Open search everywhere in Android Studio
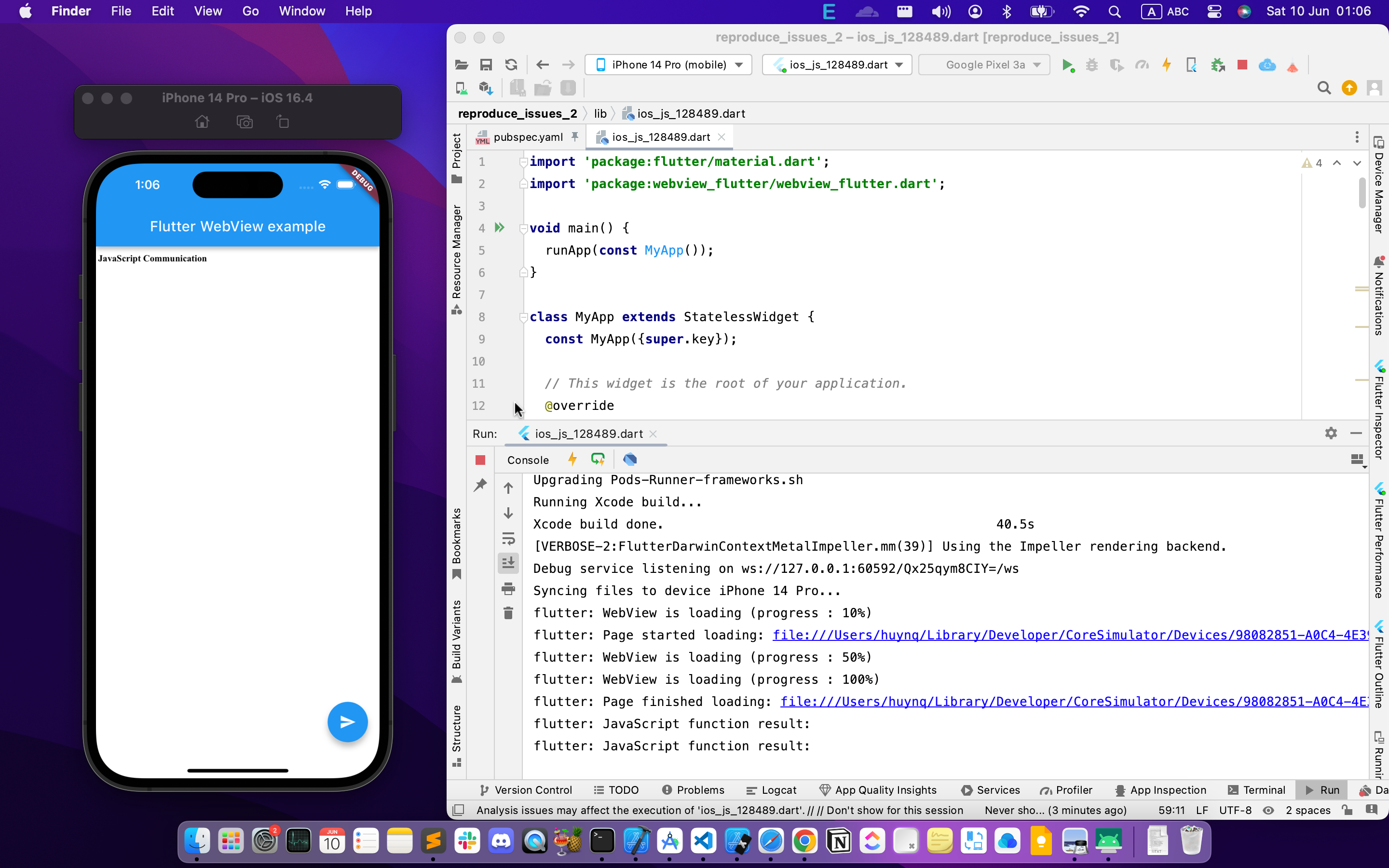The width and height of the screenshot is (1389, 868). click(1324, 87)
